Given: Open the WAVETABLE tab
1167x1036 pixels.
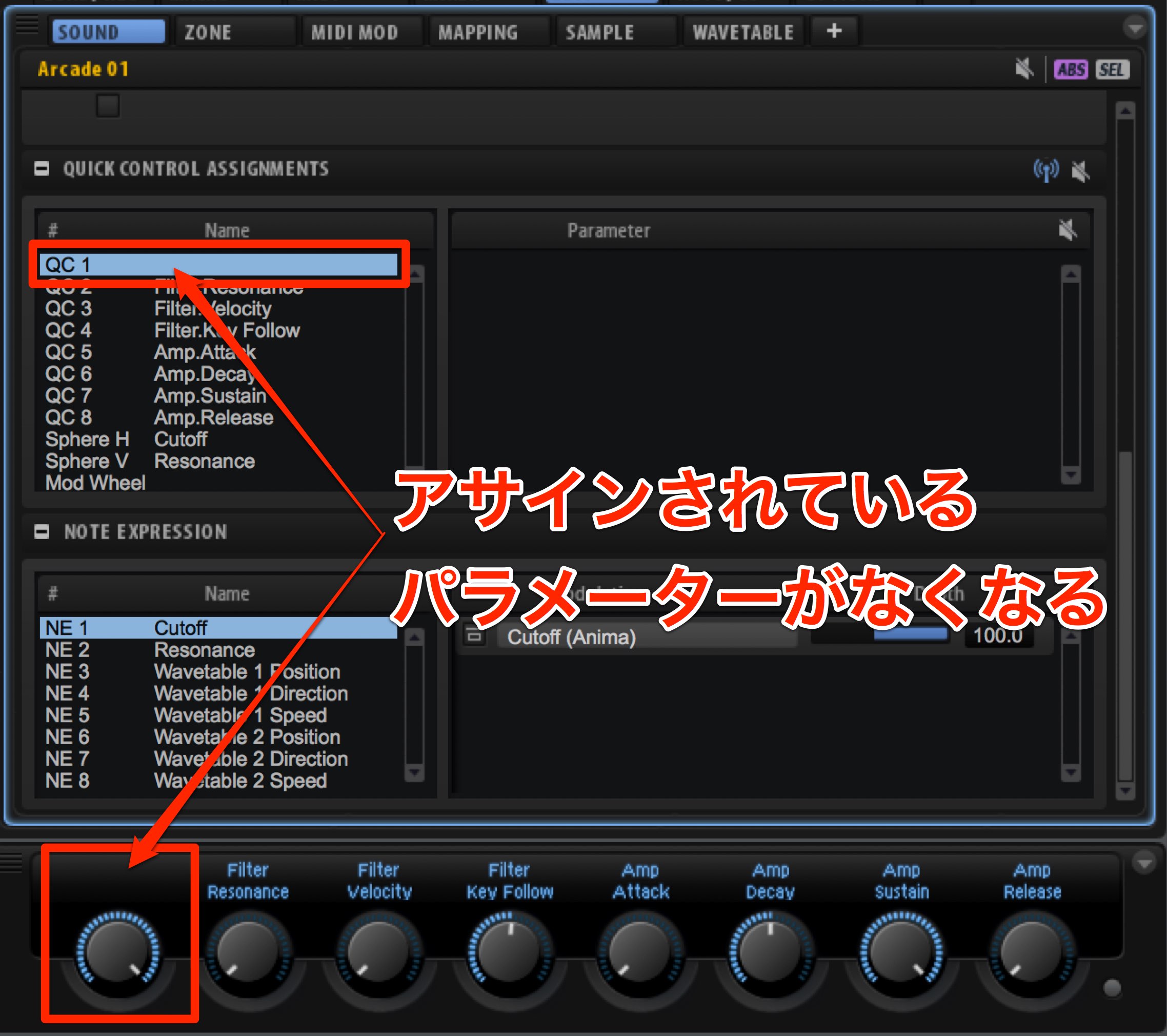Looking at the screenshot, I should click(743, 32).
